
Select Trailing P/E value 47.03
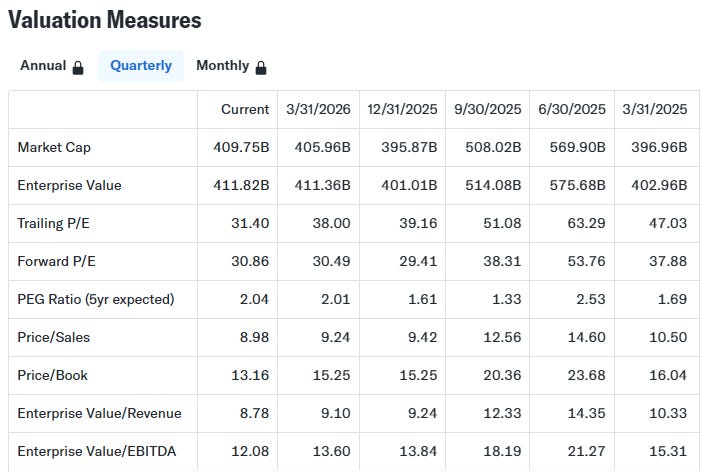pyautogui.click(x=668, y=223)
